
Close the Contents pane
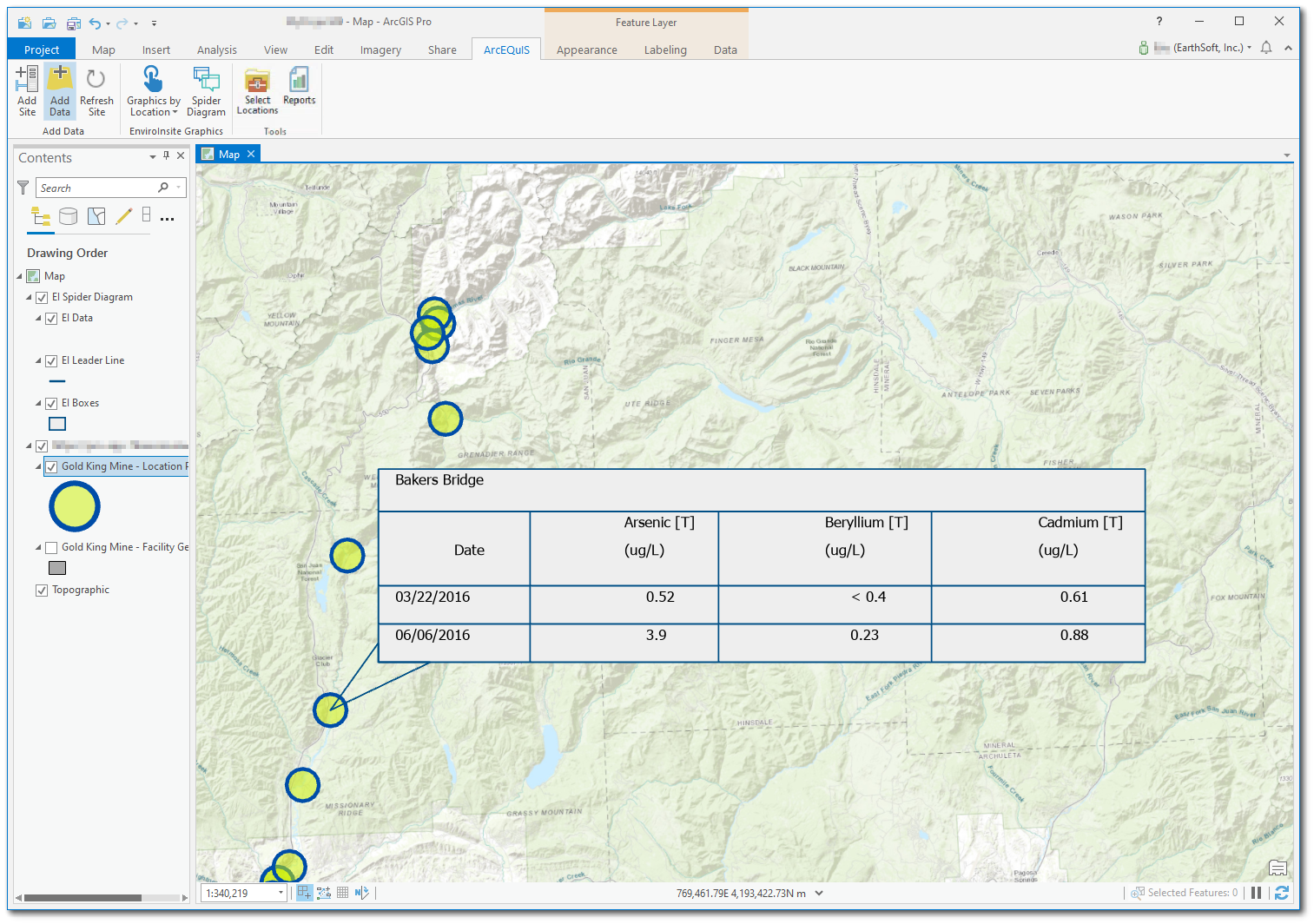pos(181,156)
